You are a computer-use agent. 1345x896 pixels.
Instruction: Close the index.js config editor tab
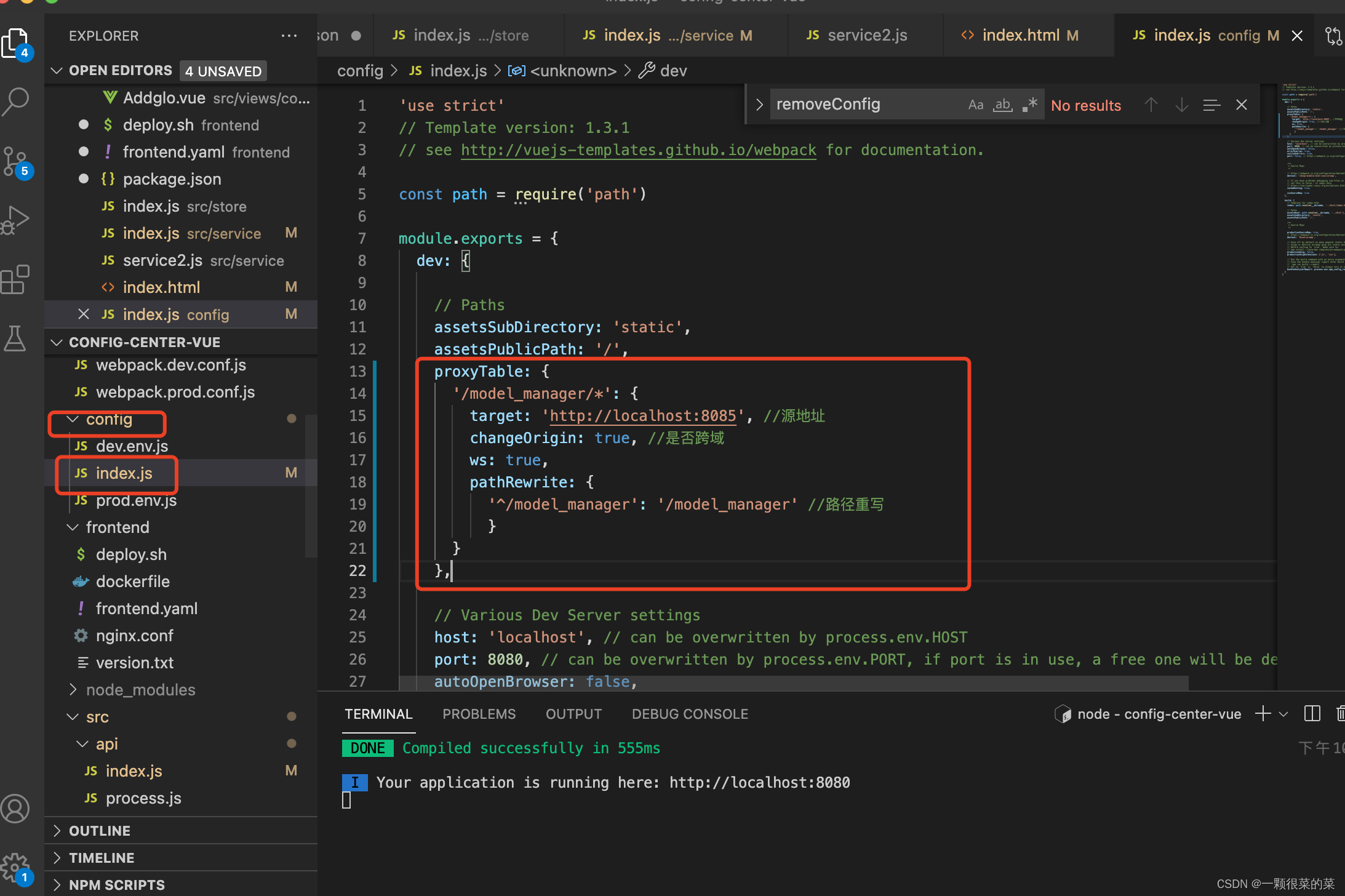[1297, 36]
